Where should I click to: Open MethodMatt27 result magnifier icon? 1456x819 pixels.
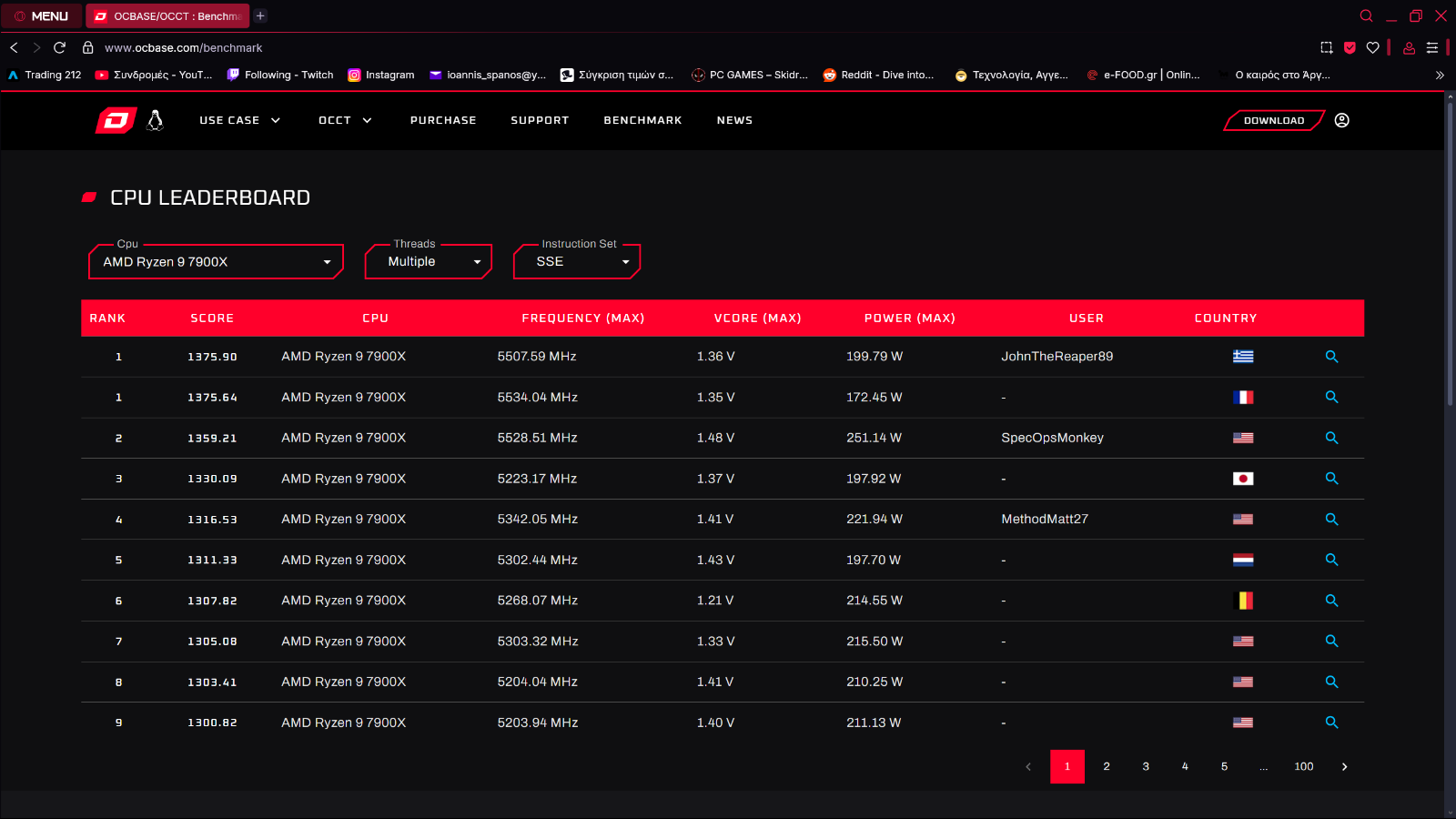[1331, 519]
